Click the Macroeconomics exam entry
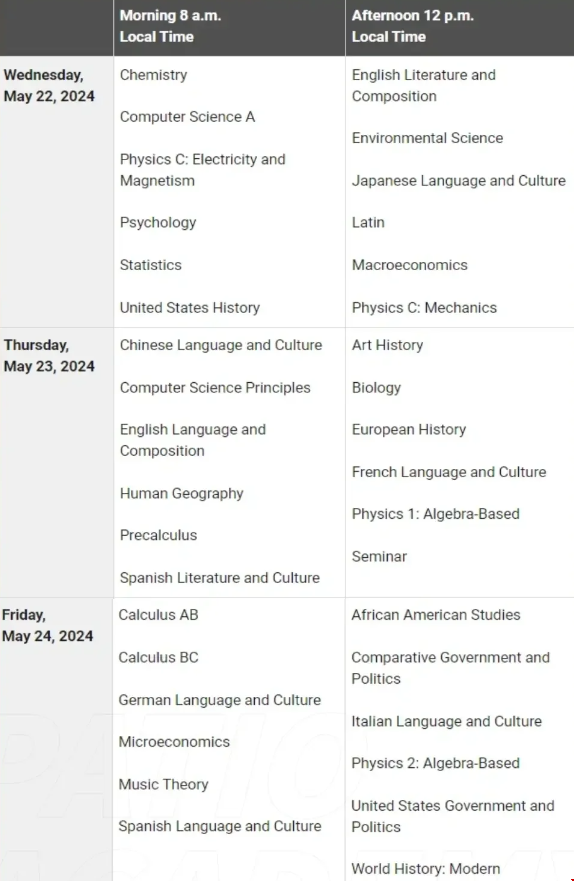The image size is (574, 881). tap(409, 265)
